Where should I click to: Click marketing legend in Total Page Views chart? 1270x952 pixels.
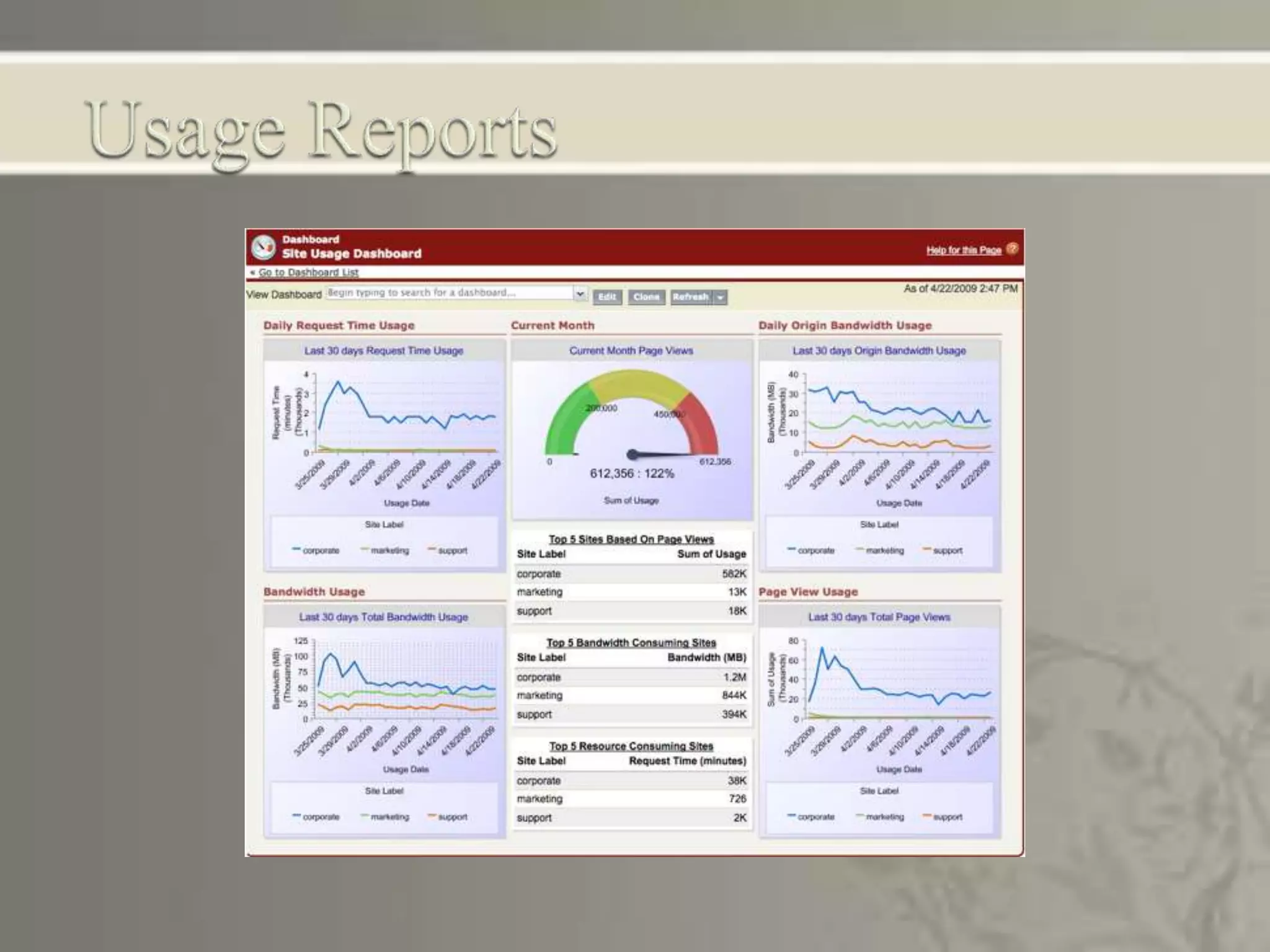click(880, 817)
